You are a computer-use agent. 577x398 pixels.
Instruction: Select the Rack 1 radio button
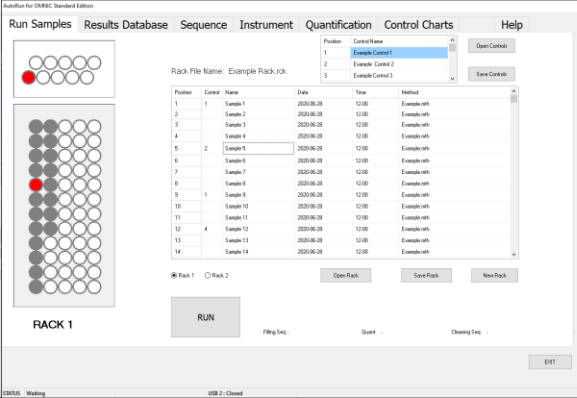click(x=174, y=275)
